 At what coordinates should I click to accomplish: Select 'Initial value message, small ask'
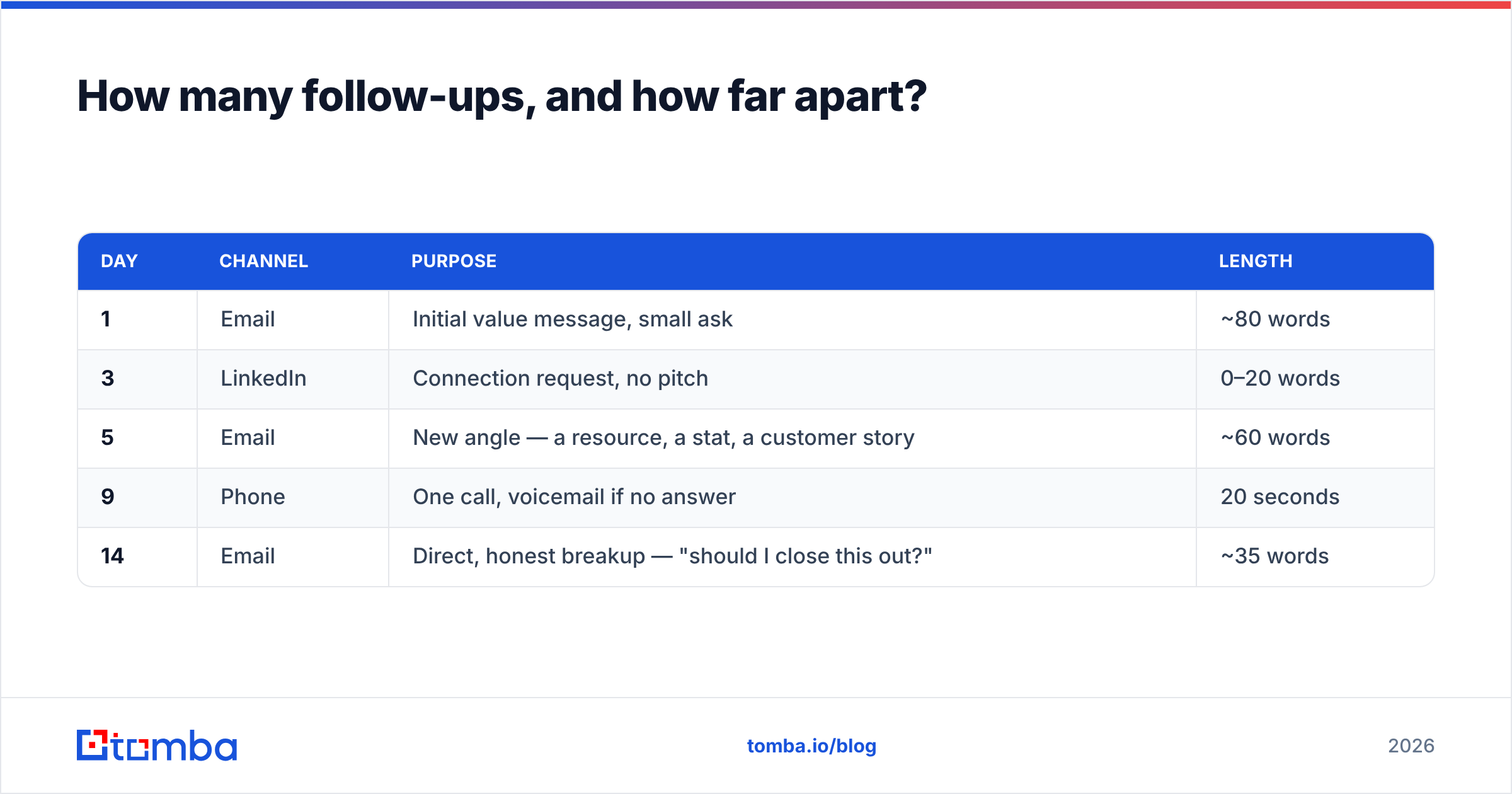(x=573, y=319)
